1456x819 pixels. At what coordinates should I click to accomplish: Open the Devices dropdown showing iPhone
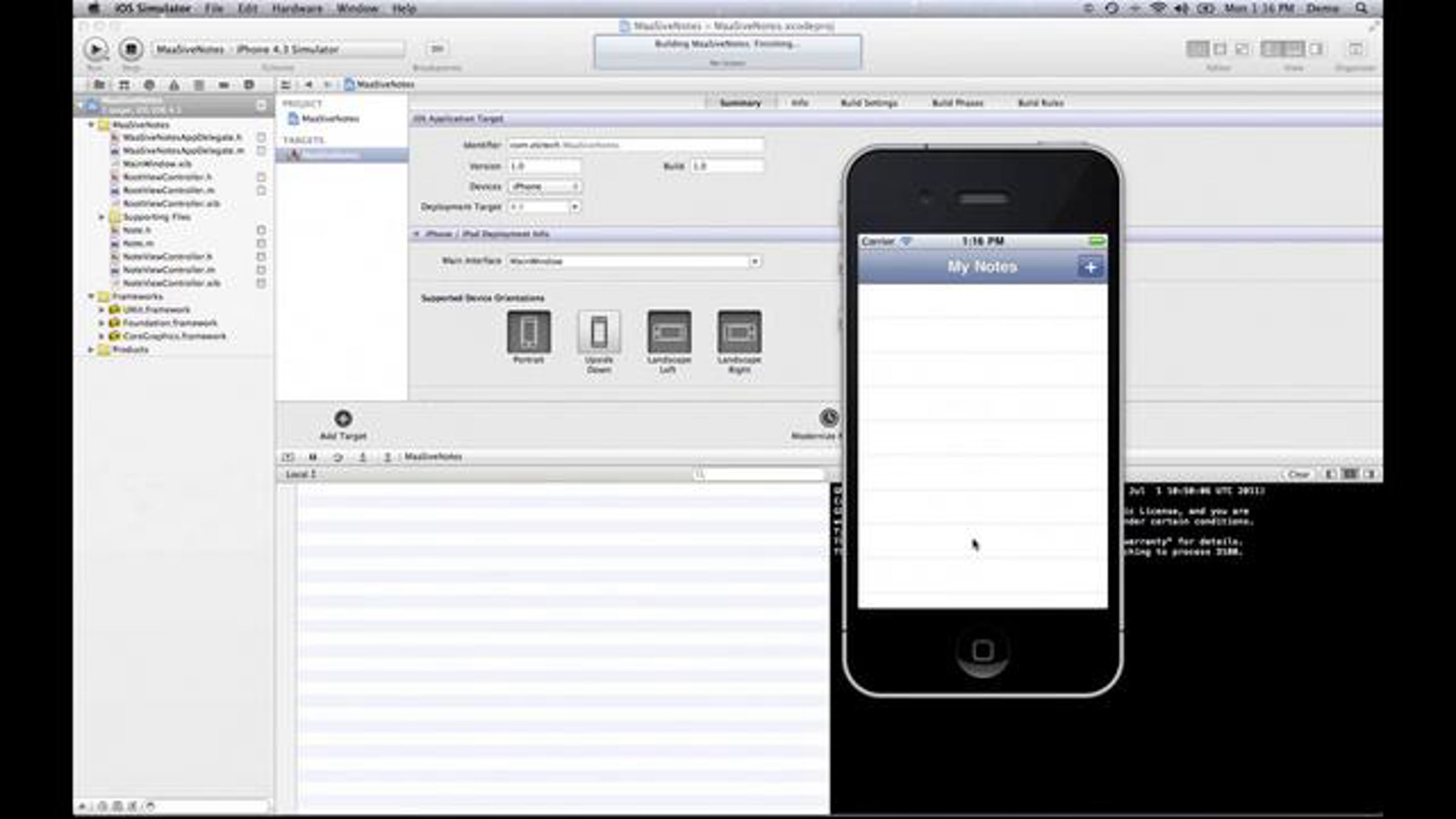(544, 186)
